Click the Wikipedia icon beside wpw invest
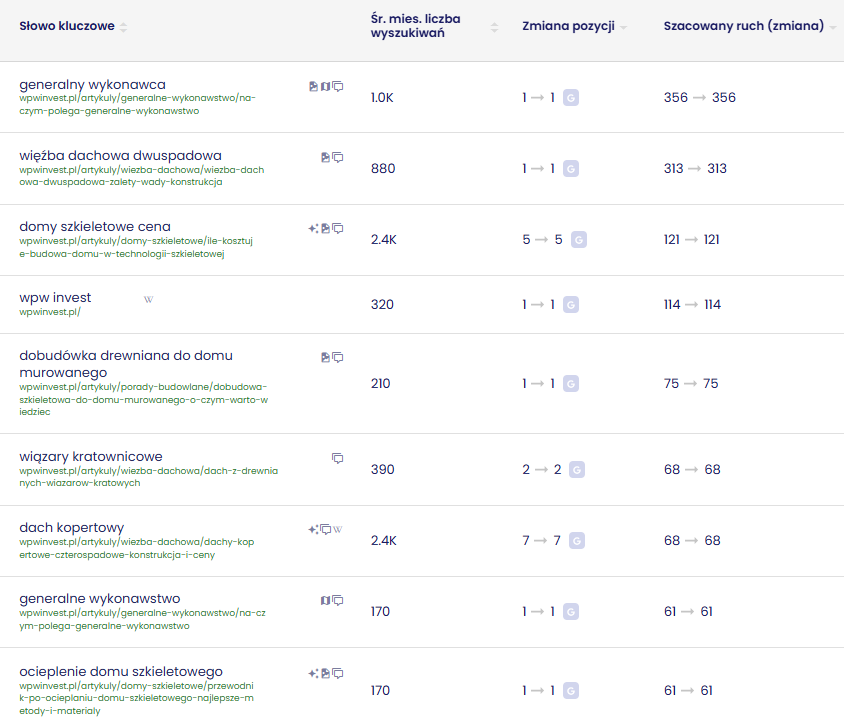 coord(149,299)
